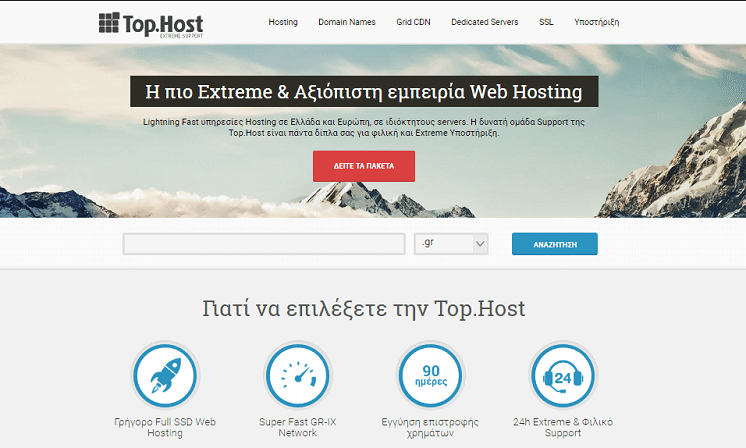This screenshot has width=746, height=448.
Task: Click the 'Lightning Fast υπηρεσίες Hosting' paragraph
Action: (364, 127)
